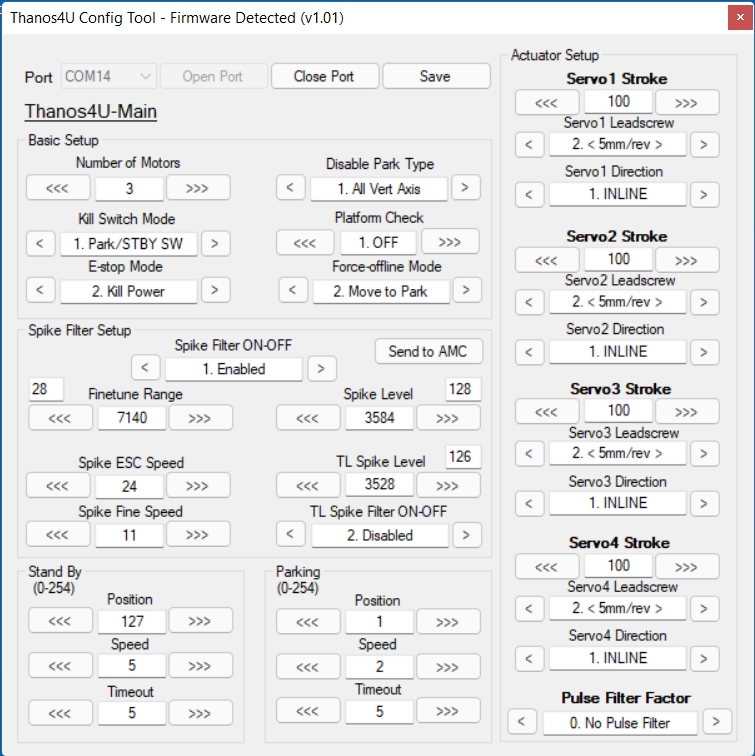Increase Spike Fine Speed with >>>
Viewport: 755px width, 756px height.
point(198,534)
